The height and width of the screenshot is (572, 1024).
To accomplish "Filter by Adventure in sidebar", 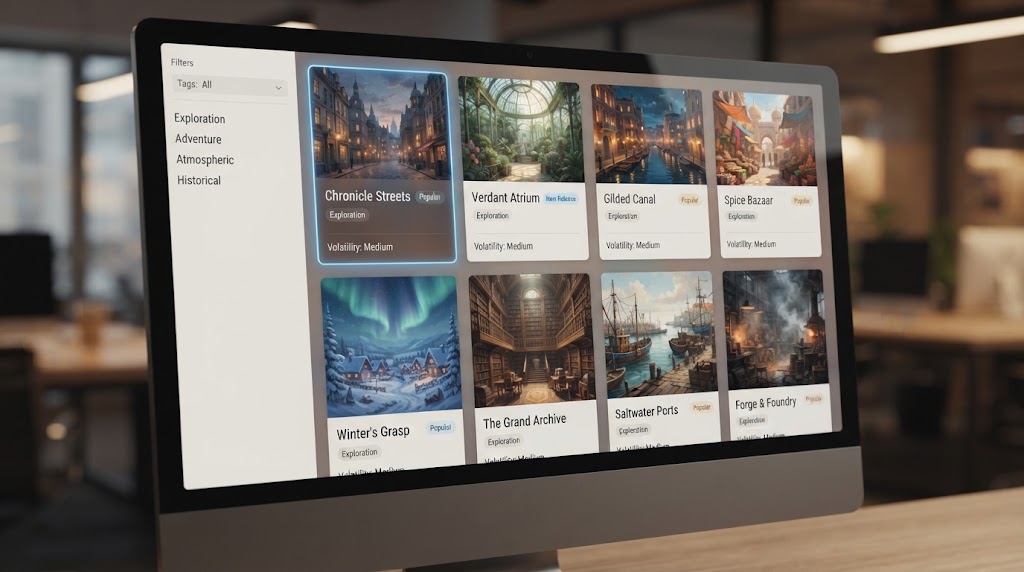I will pyautogui.click(x=198, y=138).
